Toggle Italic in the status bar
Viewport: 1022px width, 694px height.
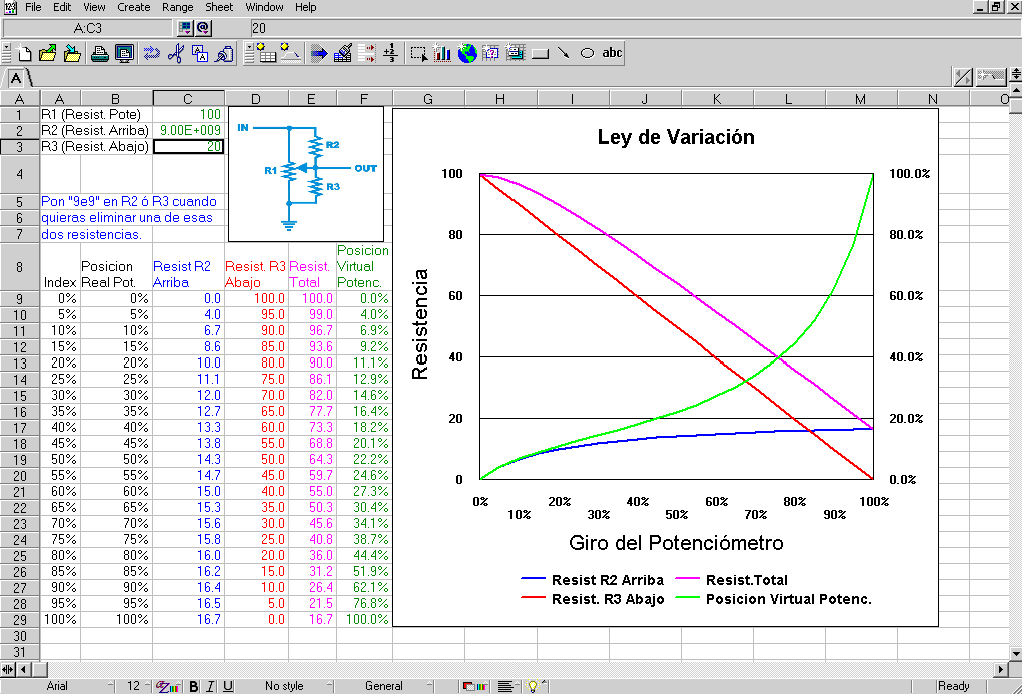point(211,686)
